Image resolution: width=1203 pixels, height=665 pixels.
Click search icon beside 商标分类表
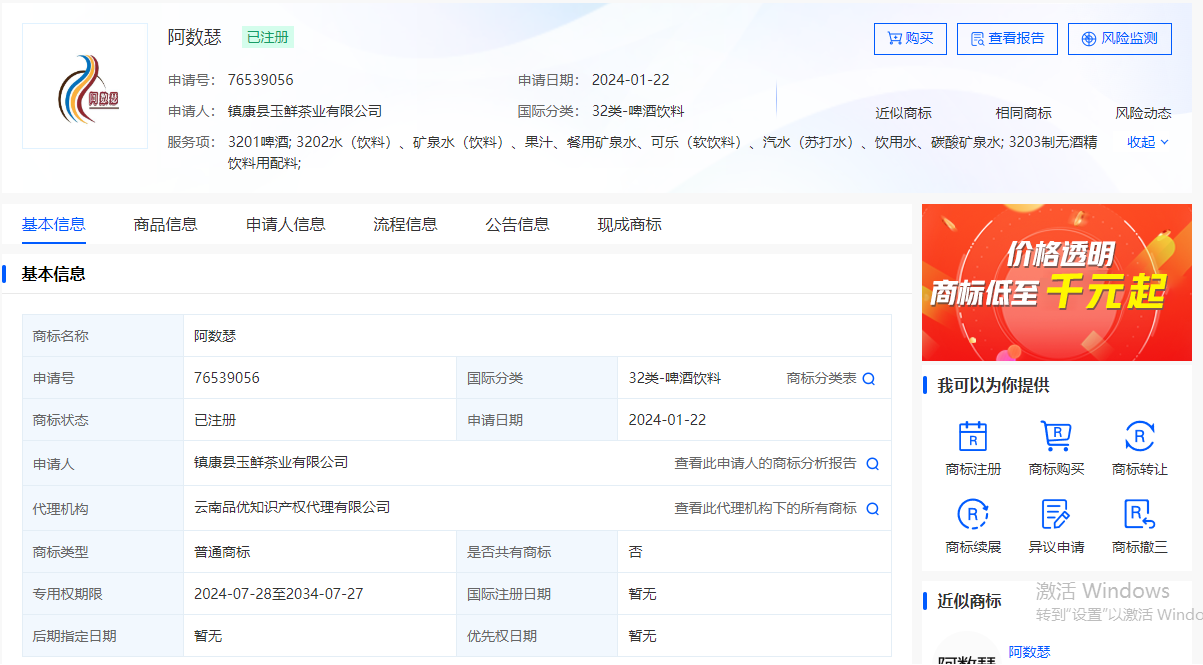[869, 379]
